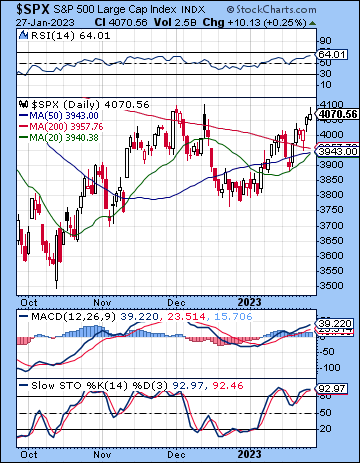The image size is (360, 463).
Task: Click the 30 level on RSI axis
Action: pyautogui.click(x=325, y=74)
